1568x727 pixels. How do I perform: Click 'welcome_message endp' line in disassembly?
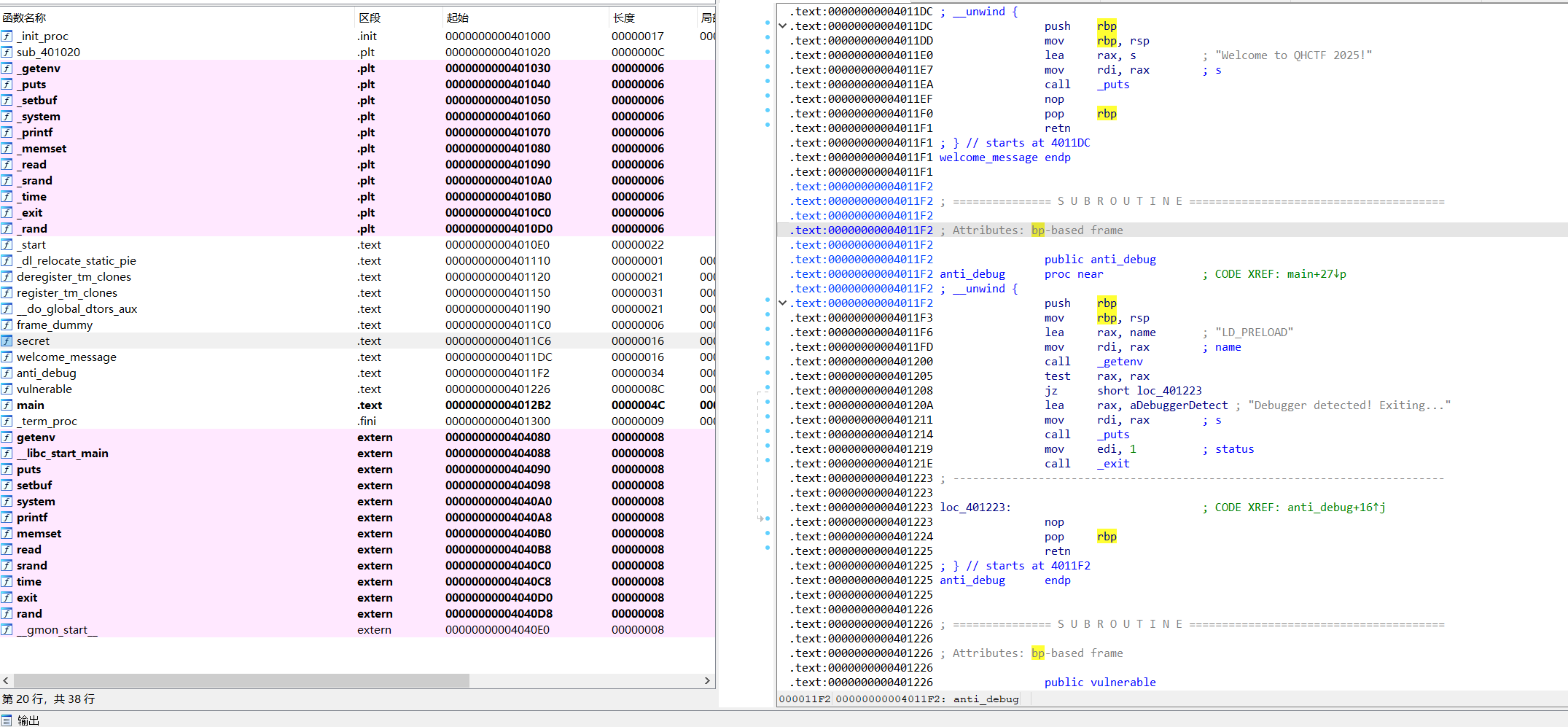pyautogui.click(x=1005, y=157)
